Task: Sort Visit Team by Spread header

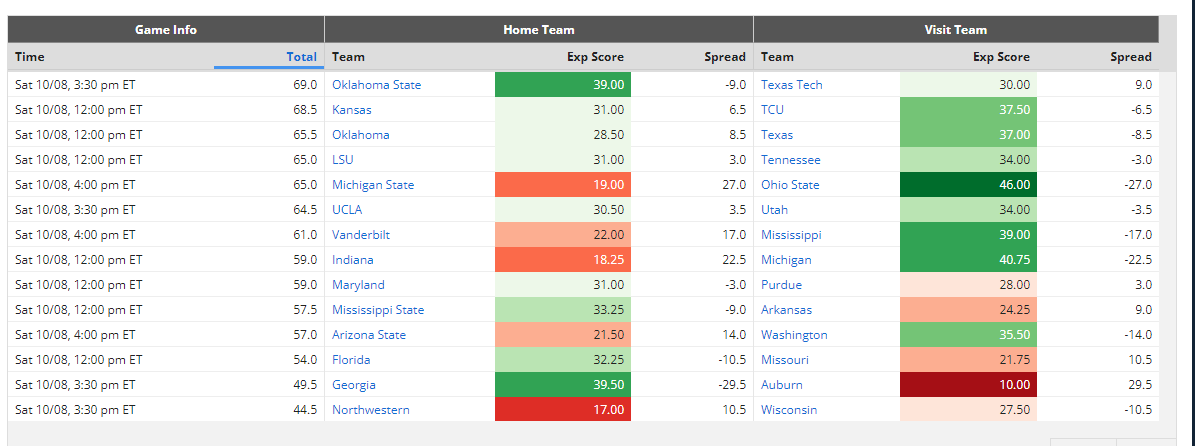Action: (1130, 56)
